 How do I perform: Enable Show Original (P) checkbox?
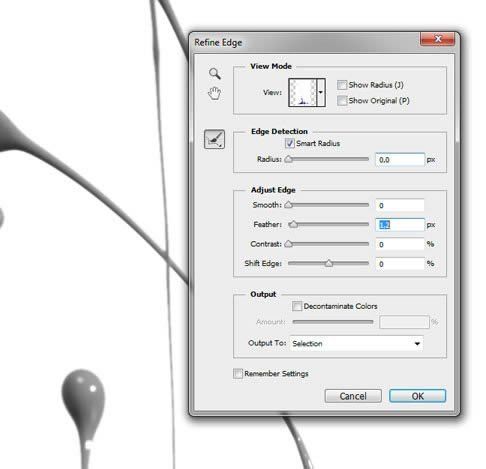point(342,100)
